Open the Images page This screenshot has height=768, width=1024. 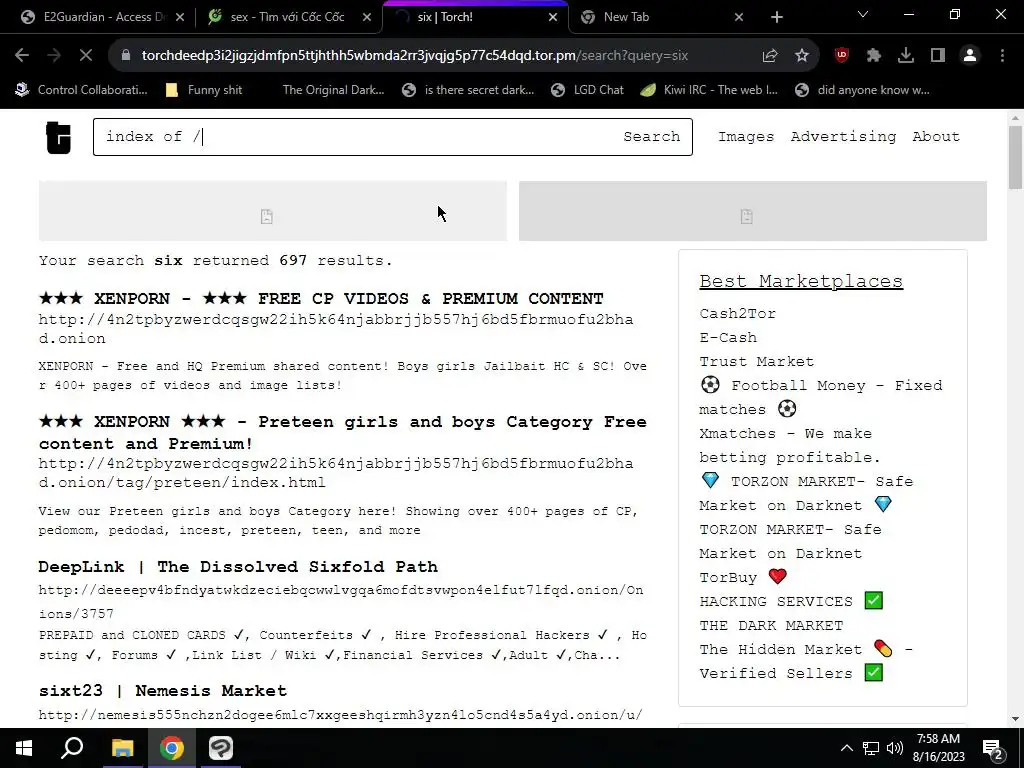coord(746,136)
